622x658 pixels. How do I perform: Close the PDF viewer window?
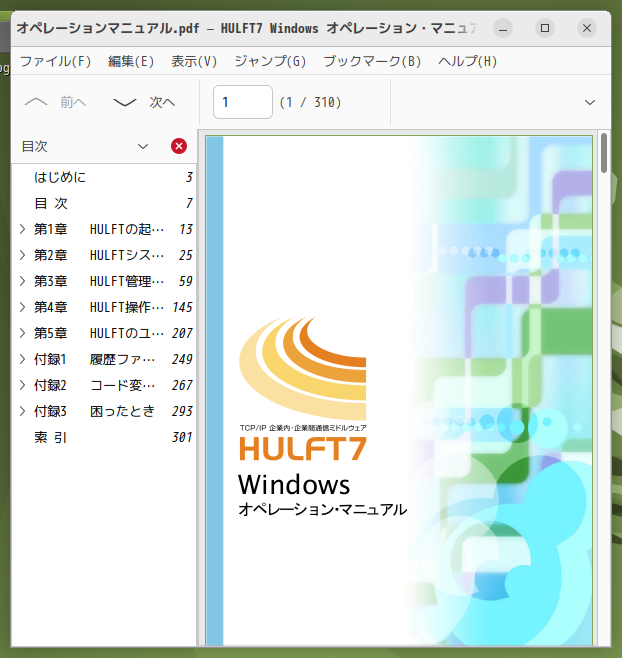[587, 28]
